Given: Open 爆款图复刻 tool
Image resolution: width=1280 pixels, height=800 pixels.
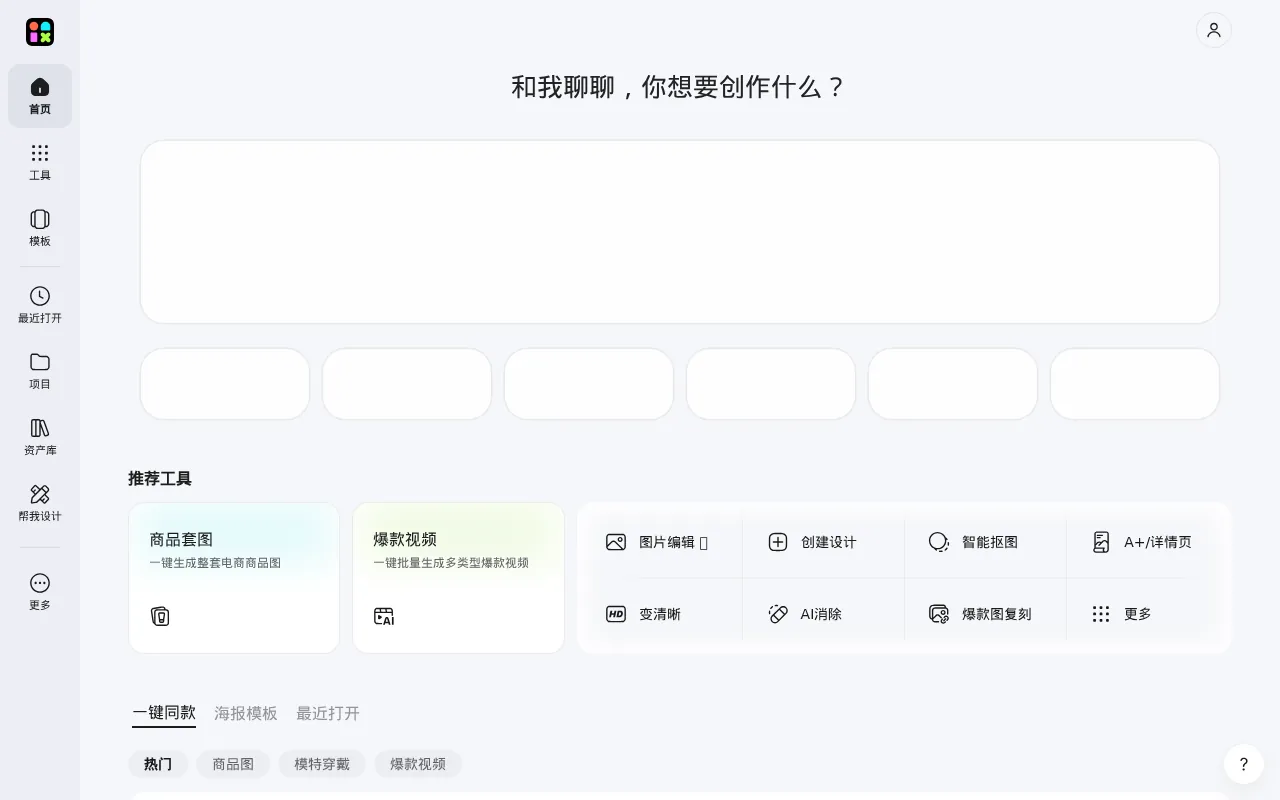Looking at the screenshot, I should pyautogui.click(x=985, y=614).
